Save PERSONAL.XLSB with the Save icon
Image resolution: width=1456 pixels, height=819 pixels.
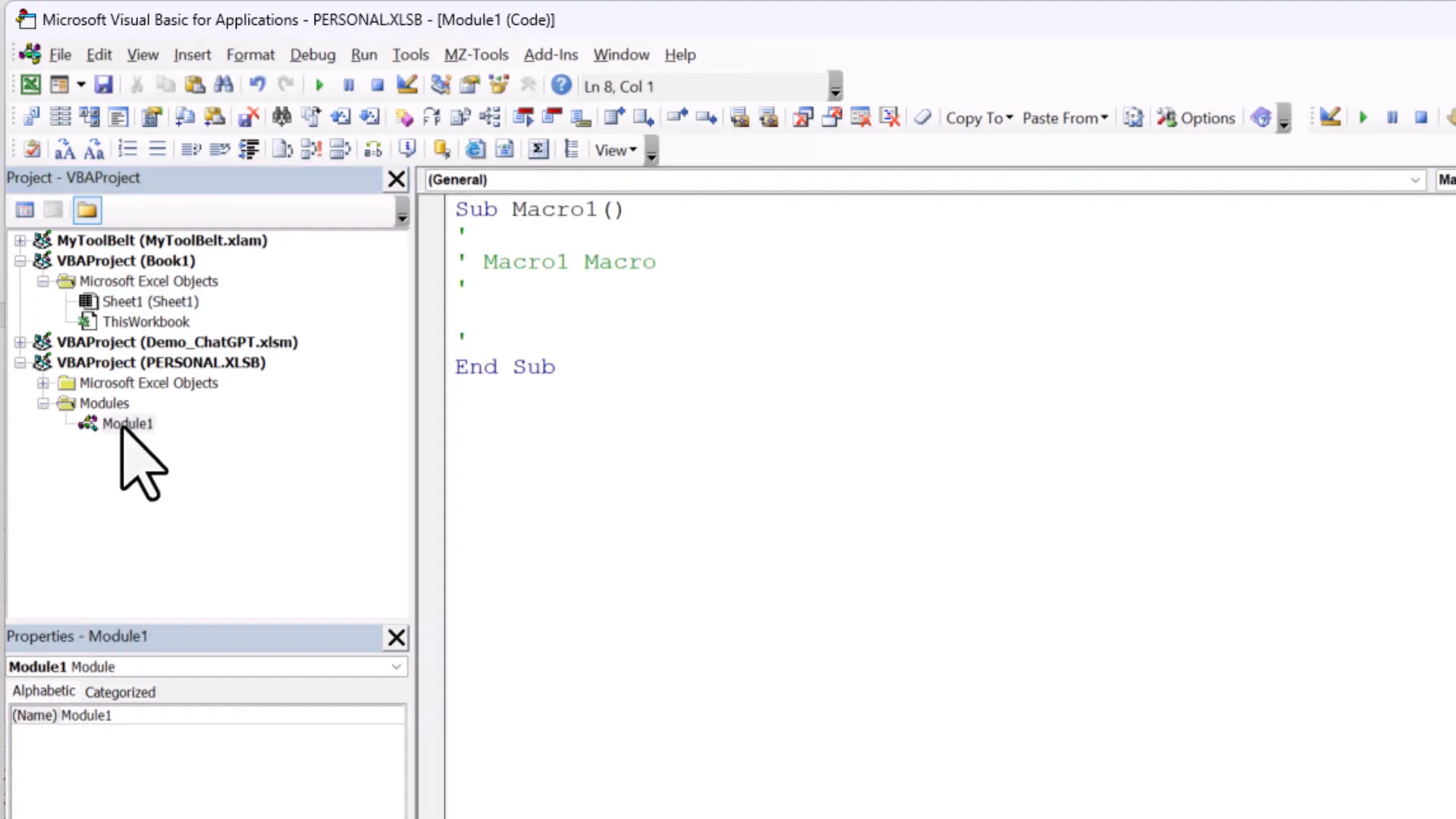click(104, 84)
